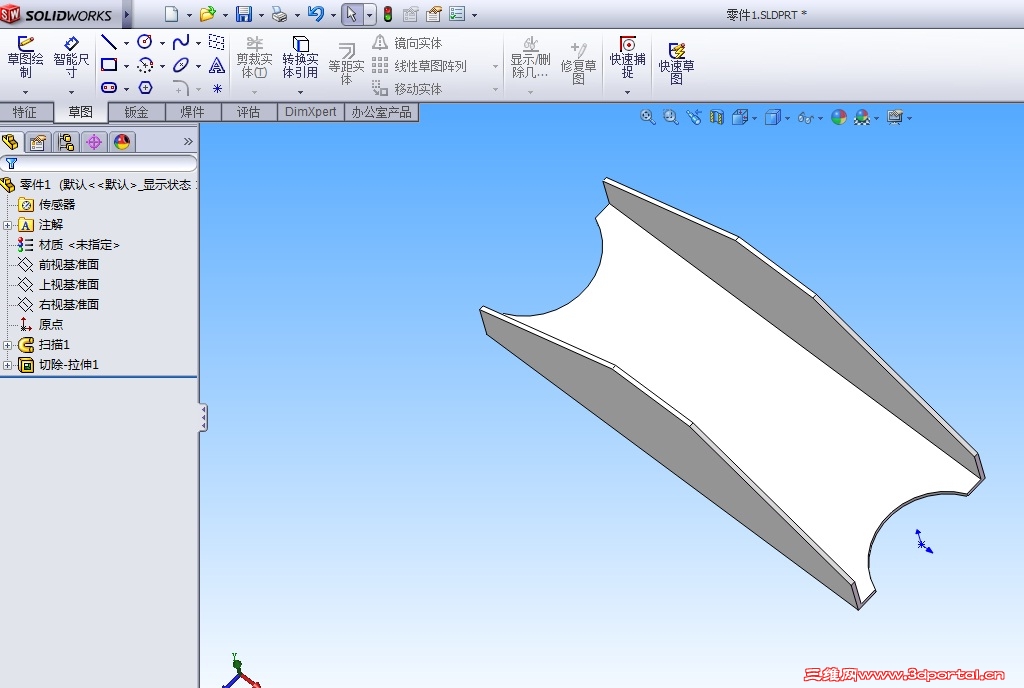Switch to the DimXpert tab

click(x=311, y=112)
